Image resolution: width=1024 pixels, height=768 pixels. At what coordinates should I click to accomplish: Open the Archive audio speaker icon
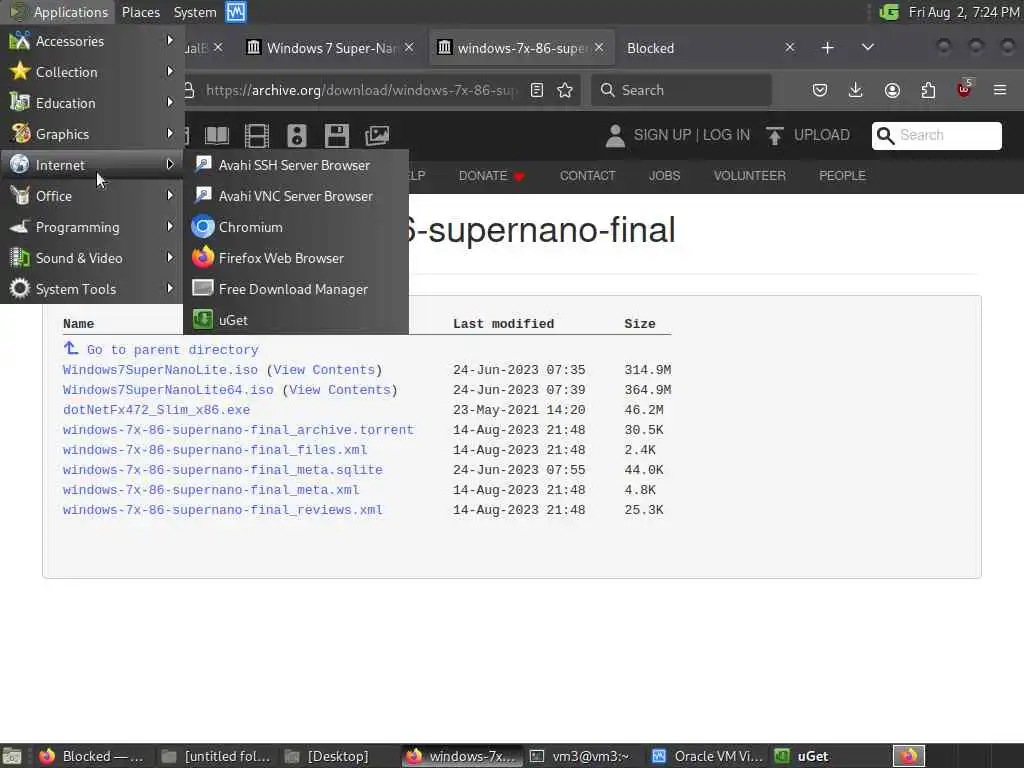296,135
